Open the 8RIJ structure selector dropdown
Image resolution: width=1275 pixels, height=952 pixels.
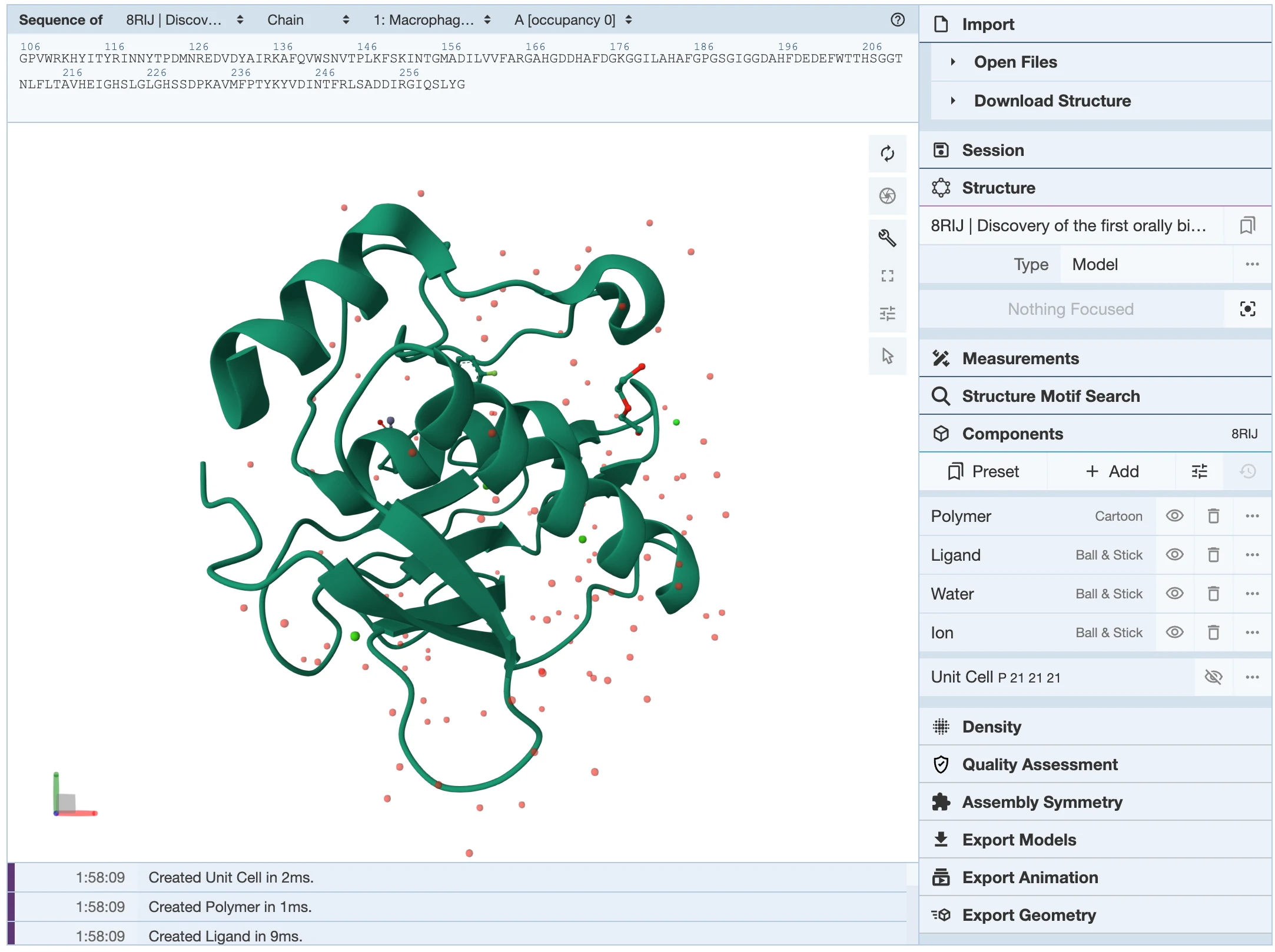click(184, 20)
